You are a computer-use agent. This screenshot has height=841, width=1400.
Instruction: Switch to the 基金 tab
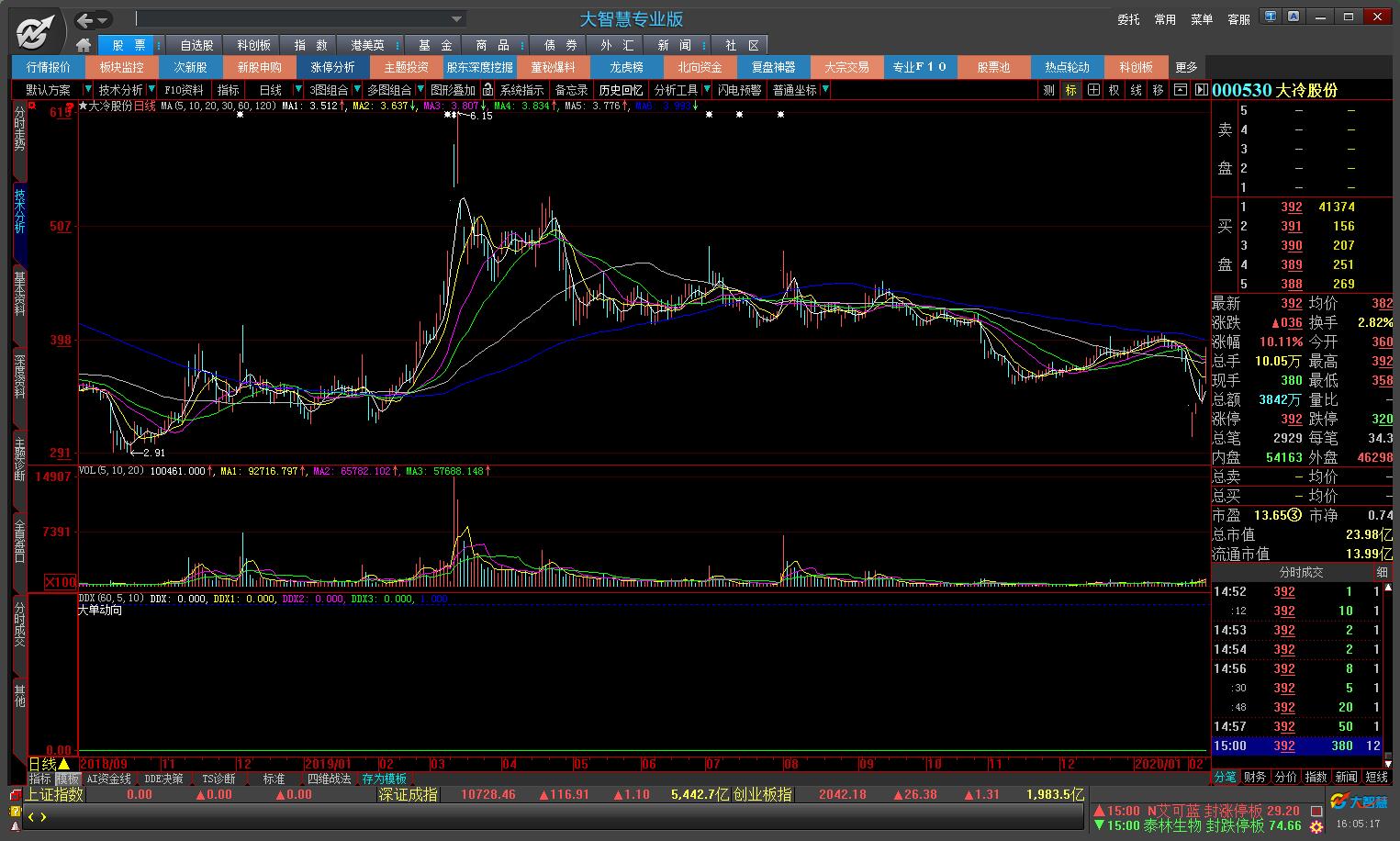coord(435,45)
